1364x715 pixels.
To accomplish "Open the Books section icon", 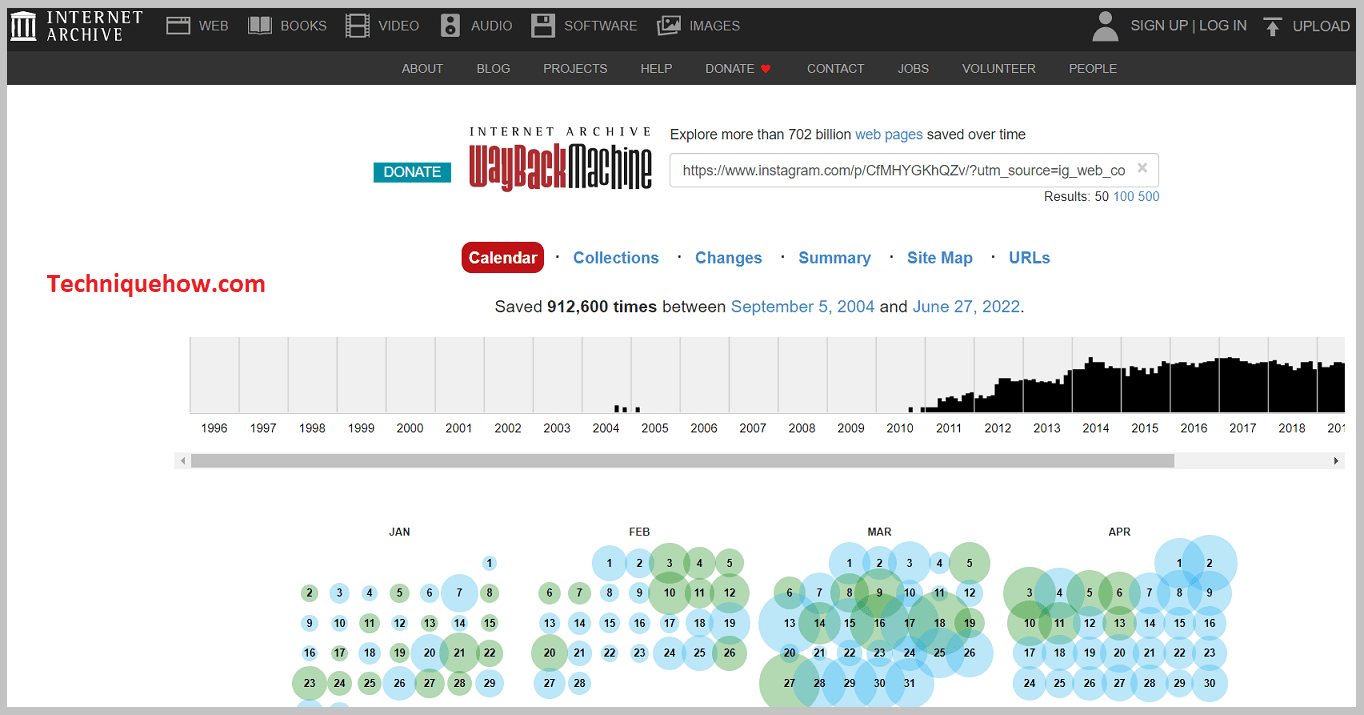I will pos(260,26).
